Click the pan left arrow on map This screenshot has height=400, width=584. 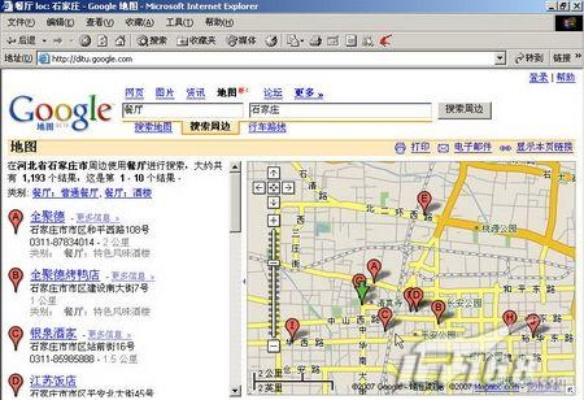[x=260, y=187]
